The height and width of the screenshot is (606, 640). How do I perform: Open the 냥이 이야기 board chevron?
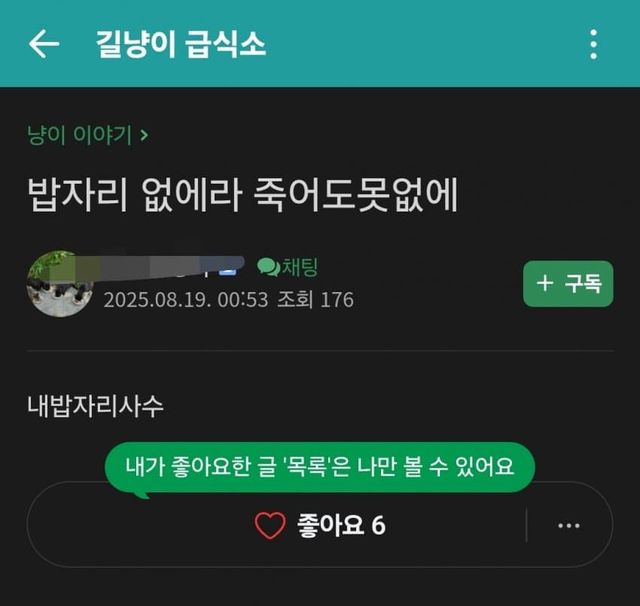coord(144,135)
